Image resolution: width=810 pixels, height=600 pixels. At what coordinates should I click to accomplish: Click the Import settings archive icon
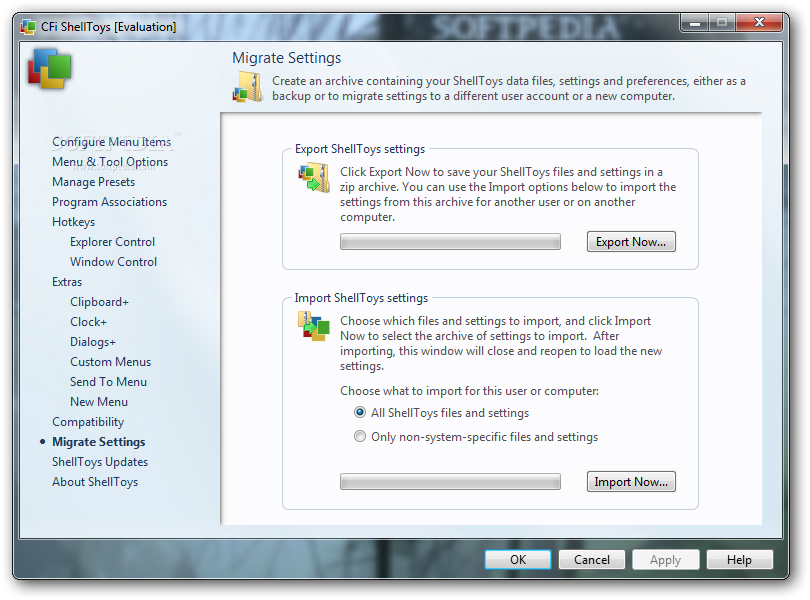(x=314, y=326)
